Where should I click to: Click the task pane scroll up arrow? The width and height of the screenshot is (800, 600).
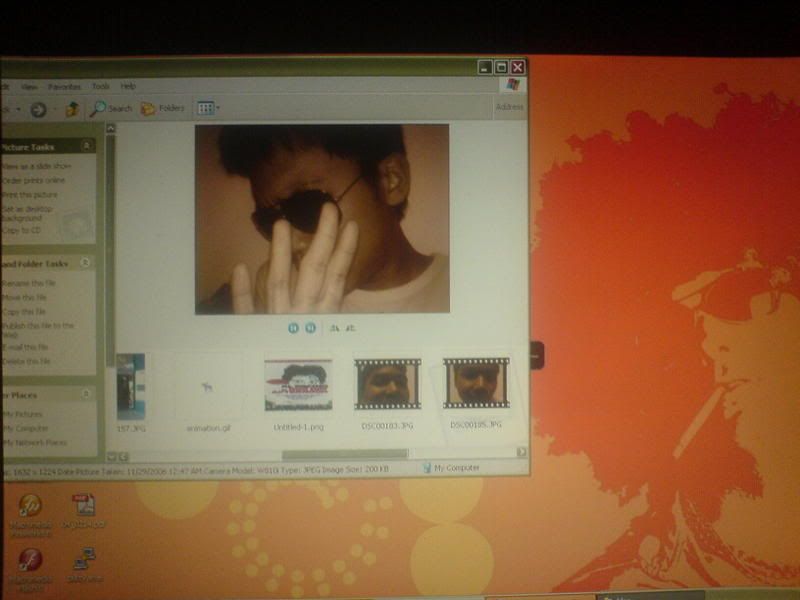(x=111, y=128)
